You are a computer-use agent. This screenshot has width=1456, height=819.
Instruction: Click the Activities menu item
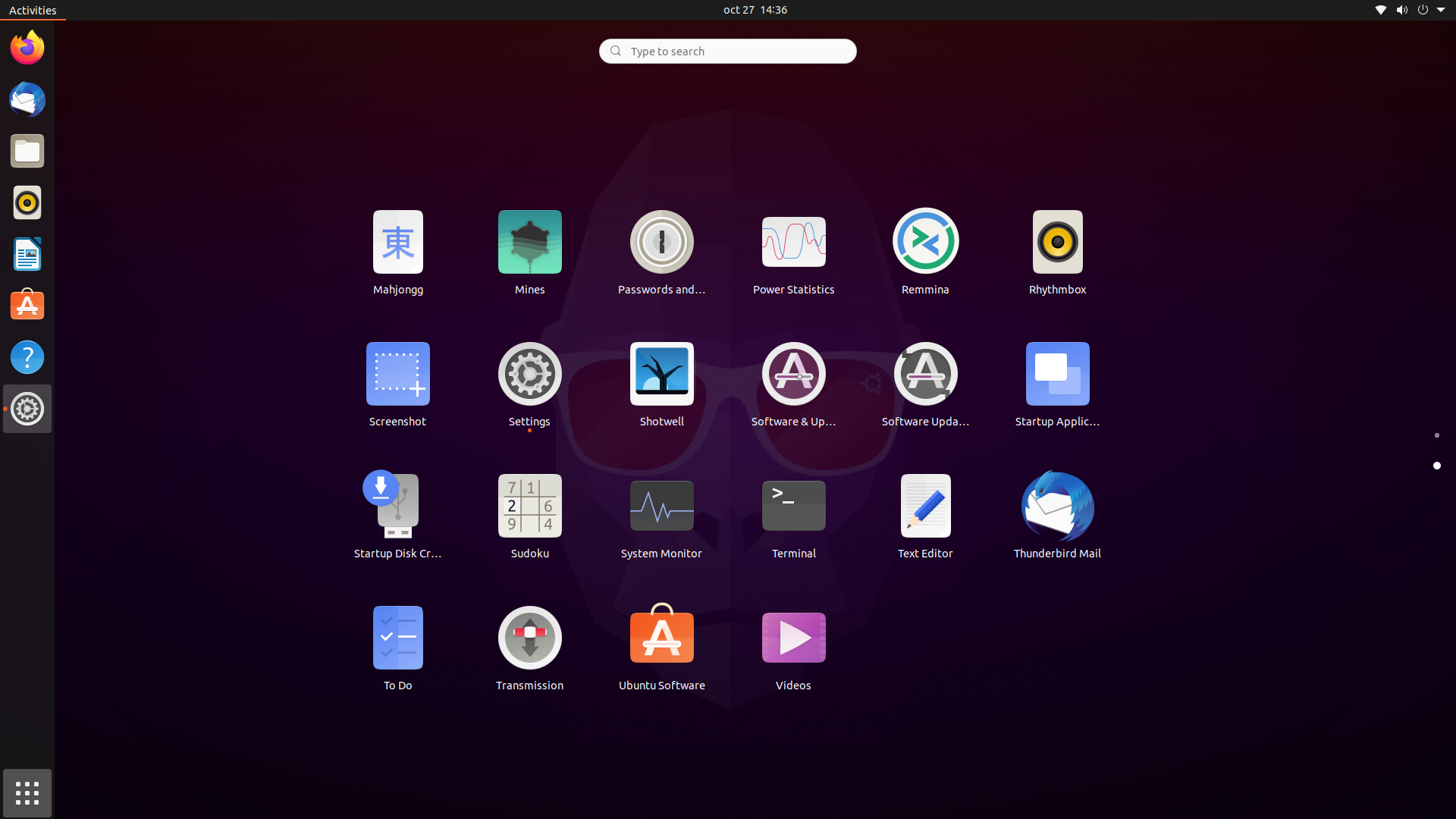click(x=33, y=9)
